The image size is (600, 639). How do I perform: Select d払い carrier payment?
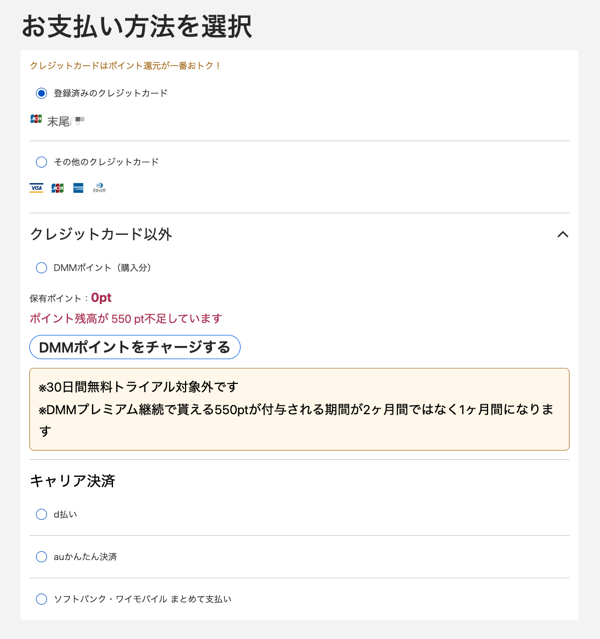tap(41, 514)
